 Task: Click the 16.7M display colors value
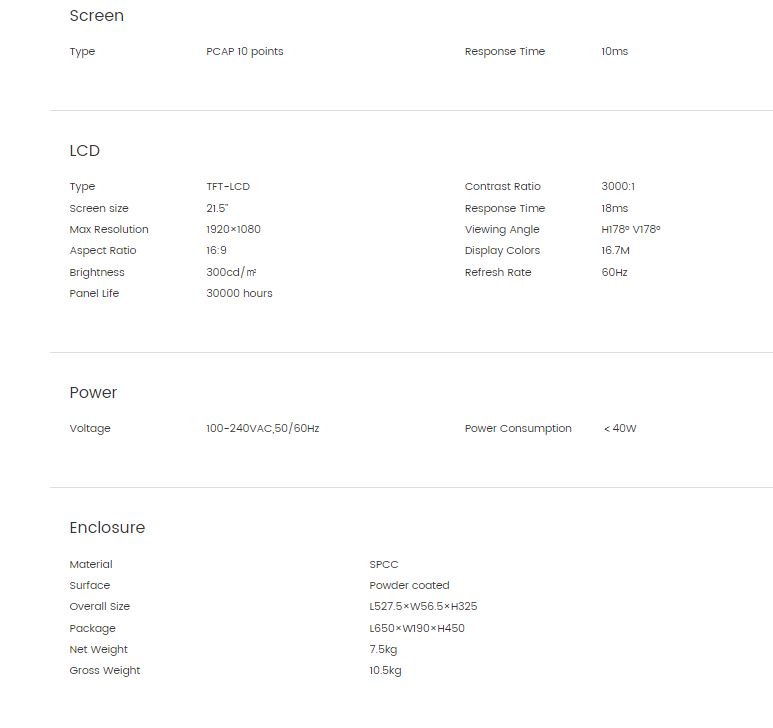(x=615, y=250)
